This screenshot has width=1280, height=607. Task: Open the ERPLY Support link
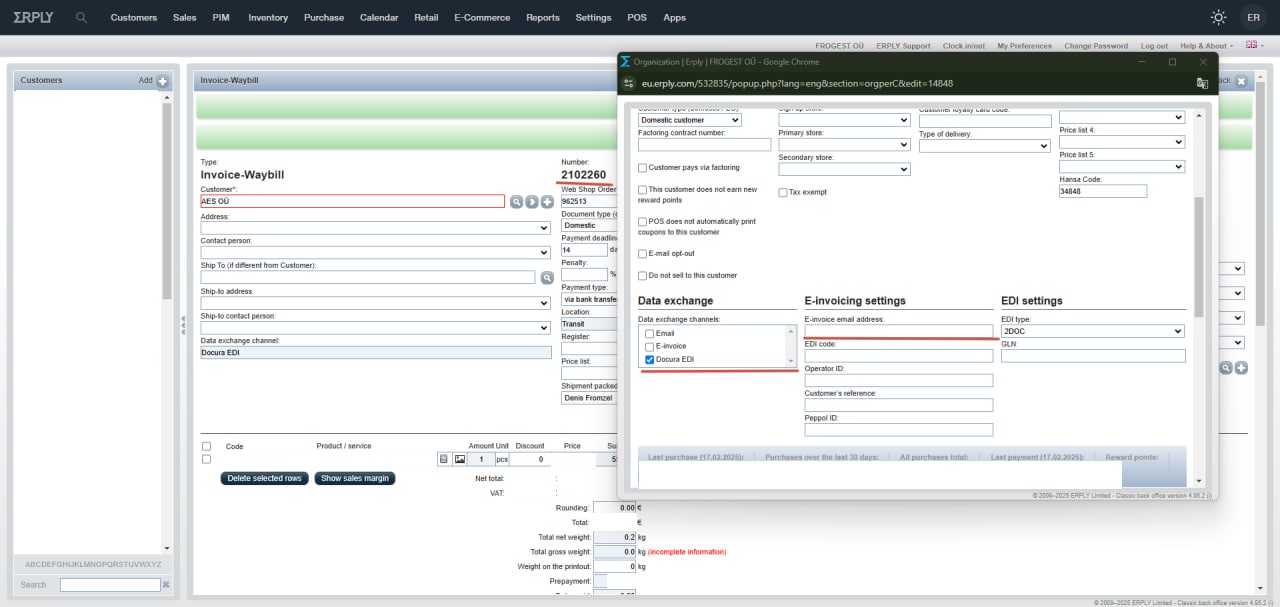tap(903, 46)
